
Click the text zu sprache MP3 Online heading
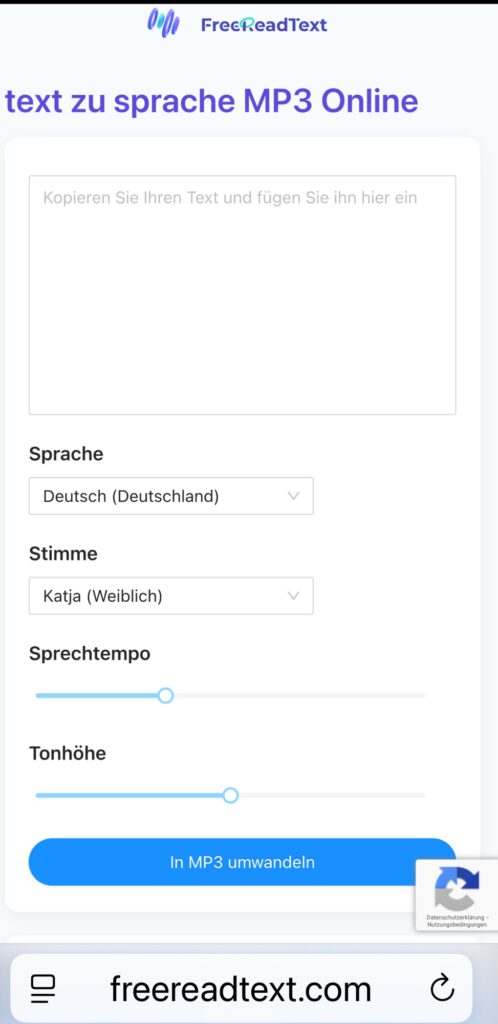click(211, 101)
